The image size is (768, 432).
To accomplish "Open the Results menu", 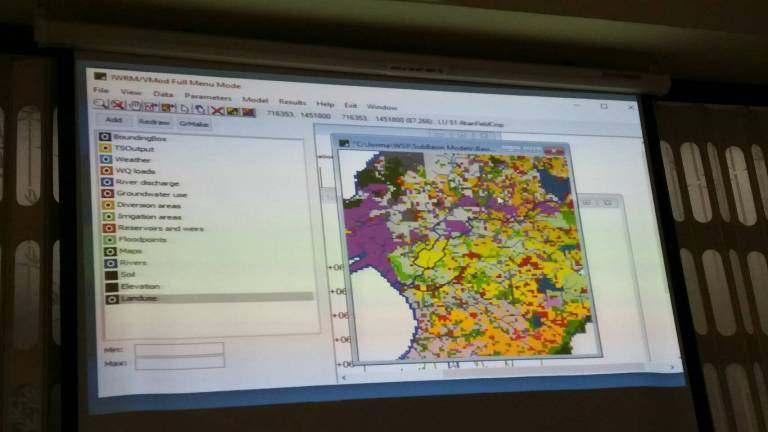I will click(x=292, y=101).
